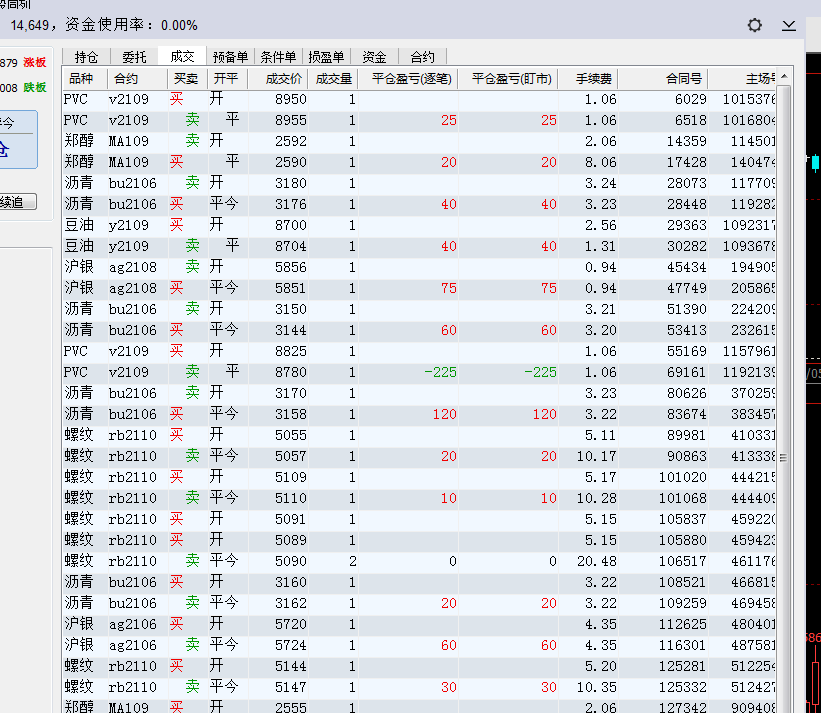Image resolution: width=821 pixels, height=713 pixels.
Task: Click fee value 10.28
Action: [x=596, y=498]
